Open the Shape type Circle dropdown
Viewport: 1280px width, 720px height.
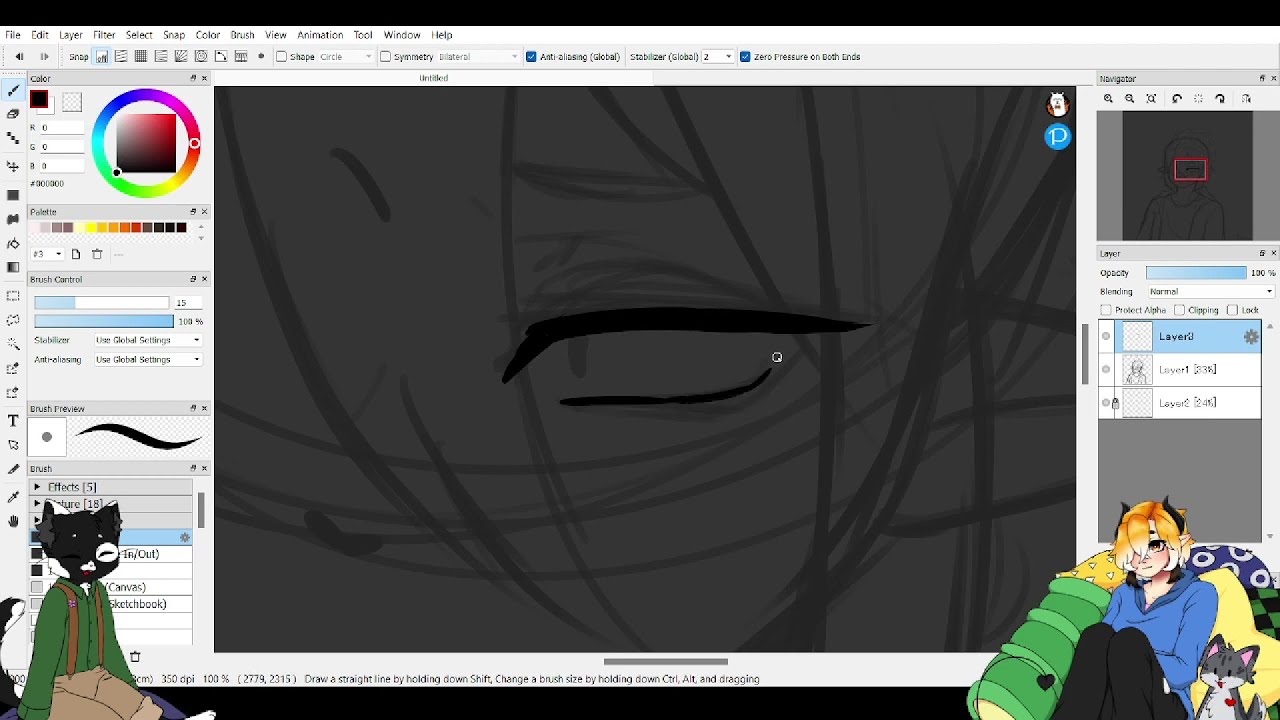click(346, 57)
